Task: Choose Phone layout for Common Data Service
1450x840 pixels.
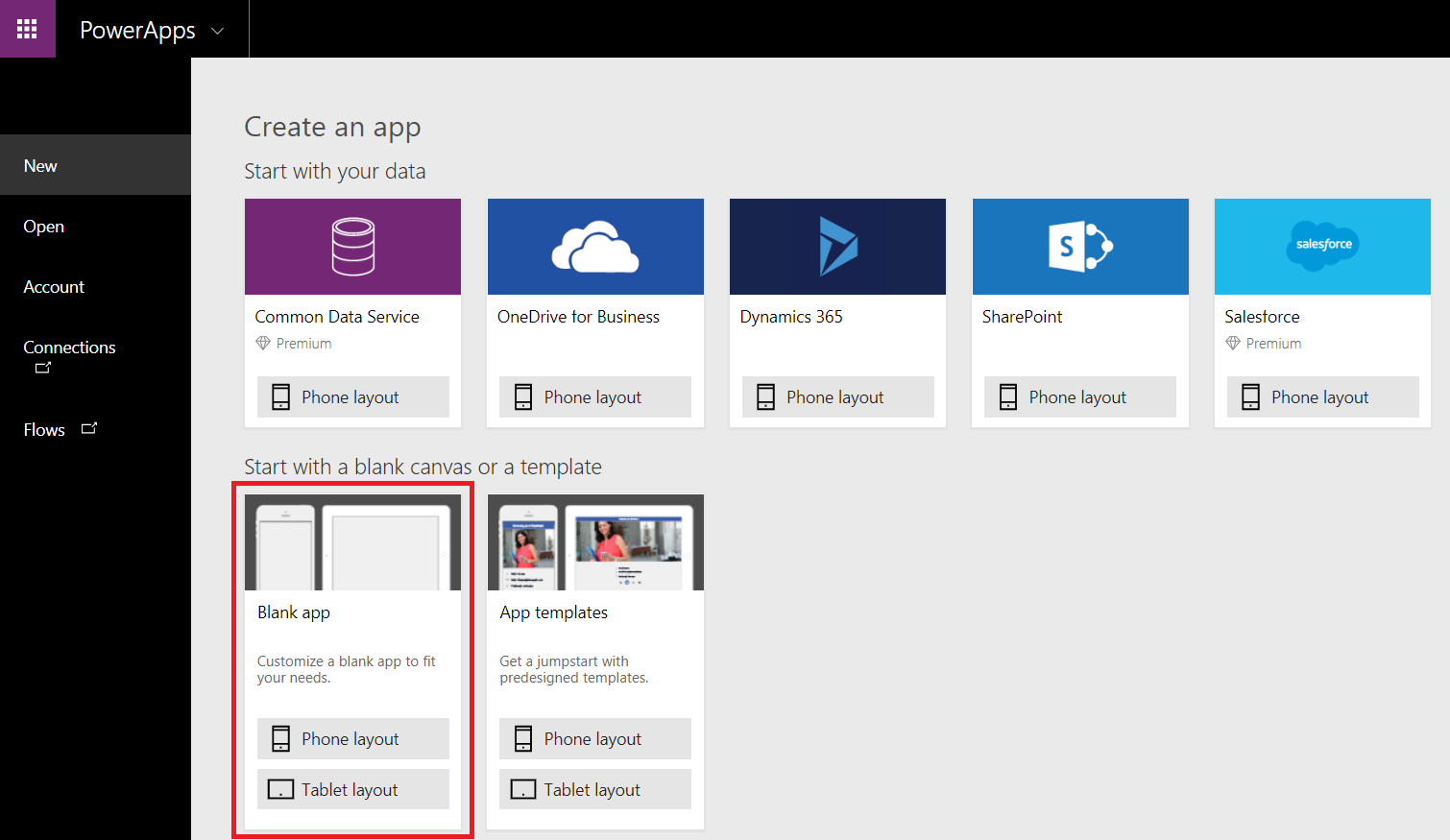Action: [x=352, y=396]
